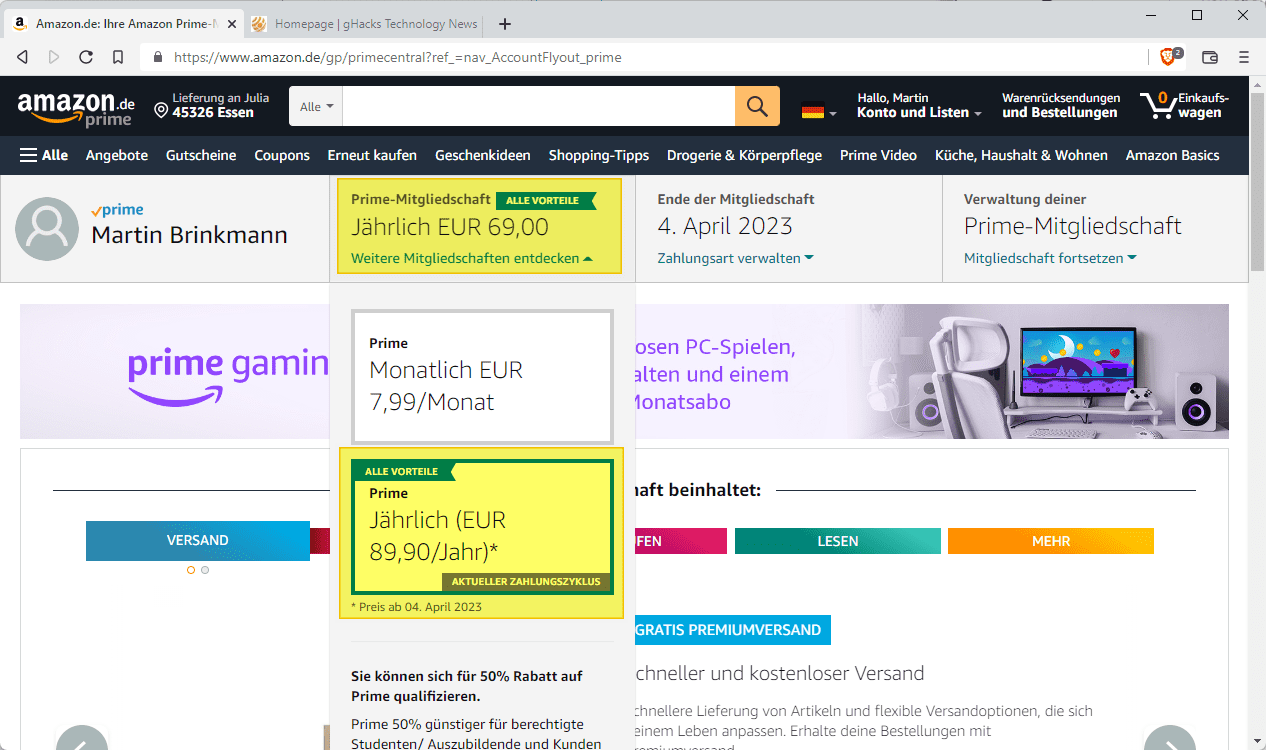Click the Amazon.de Prime logo
This screenshot has height=750, width=1266.
tap(76, 107)
